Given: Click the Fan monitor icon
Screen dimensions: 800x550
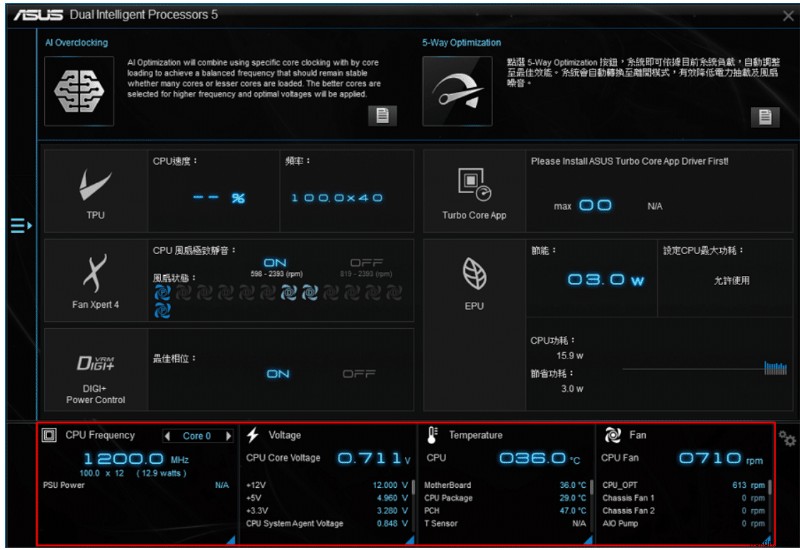Looking at the screenshot, I should pyautogui.click(x=612, y=435).
